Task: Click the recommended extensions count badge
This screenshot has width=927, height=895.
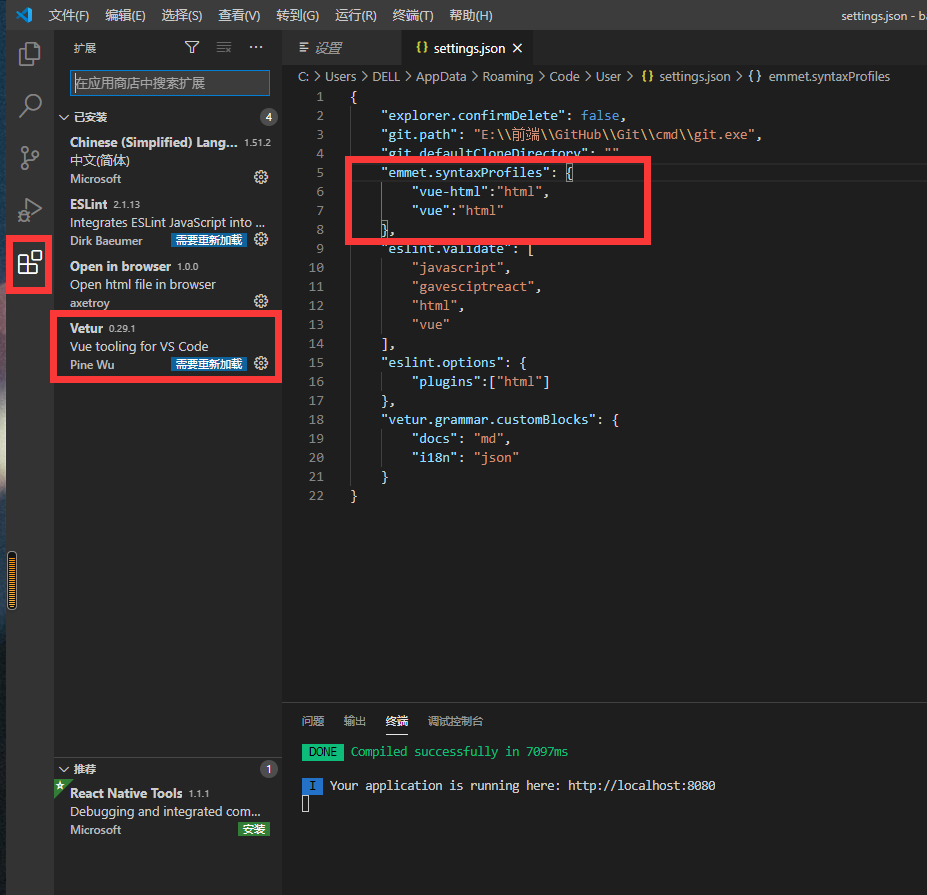Action: [268, 769]
